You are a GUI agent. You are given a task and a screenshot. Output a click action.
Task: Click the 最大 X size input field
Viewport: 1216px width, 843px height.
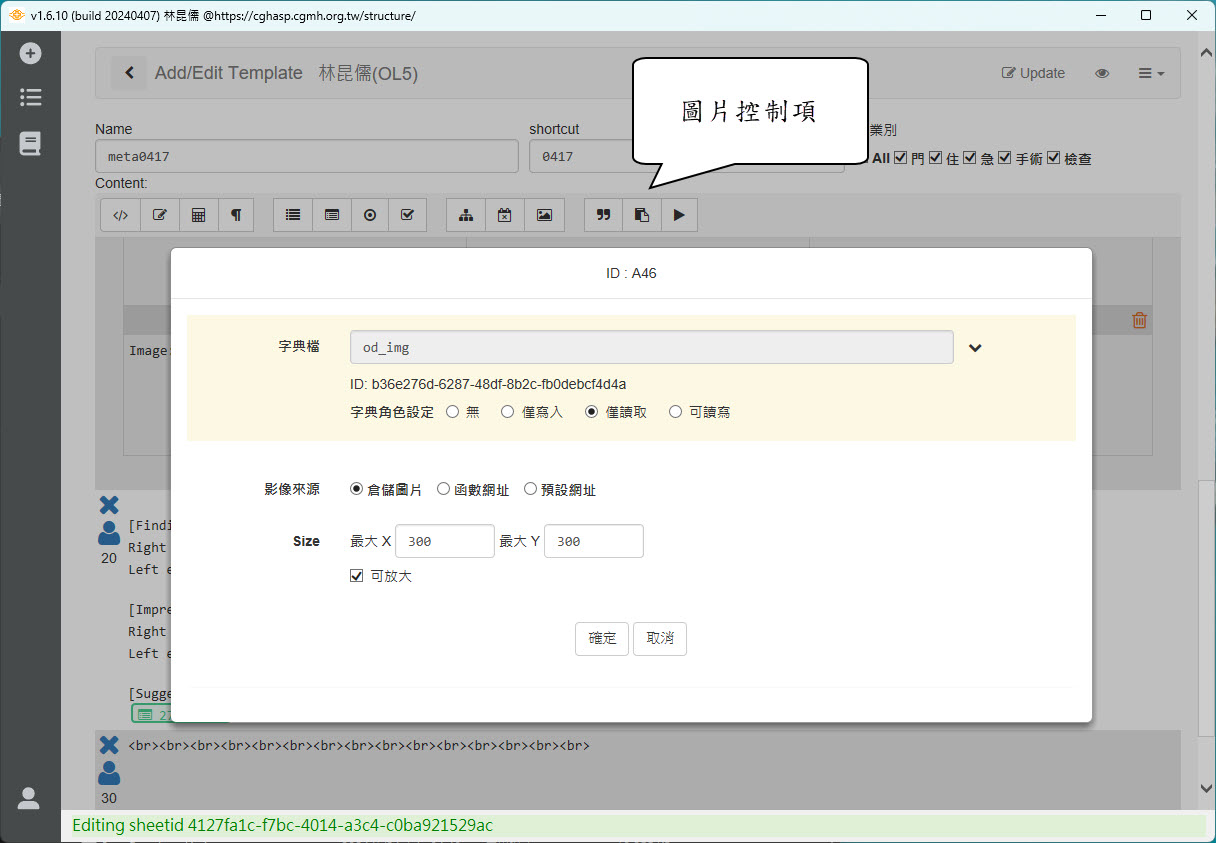point(445,541)
